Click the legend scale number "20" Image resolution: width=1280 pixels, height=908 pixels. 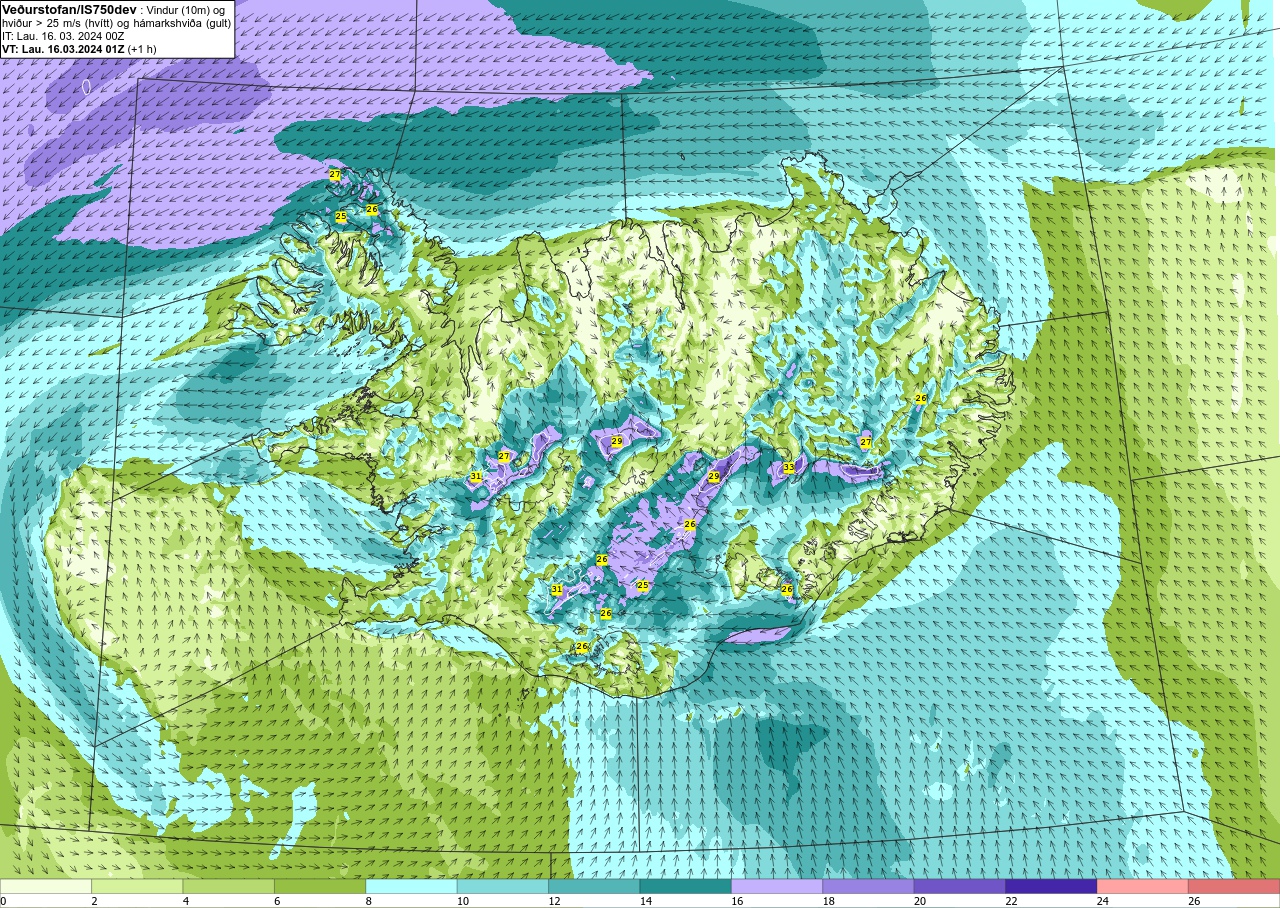[x=920, y=901]
